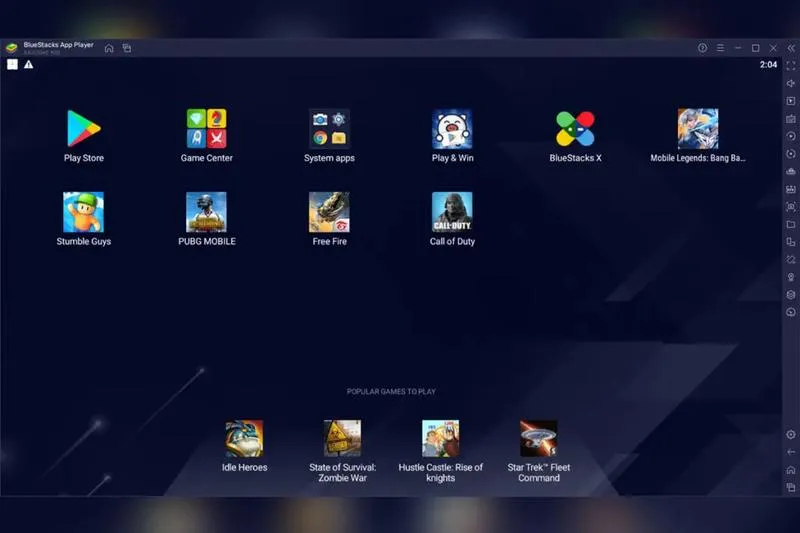Screen dimensions: 800x533
Task: Launch Game Center
Action: pos(206,129)
